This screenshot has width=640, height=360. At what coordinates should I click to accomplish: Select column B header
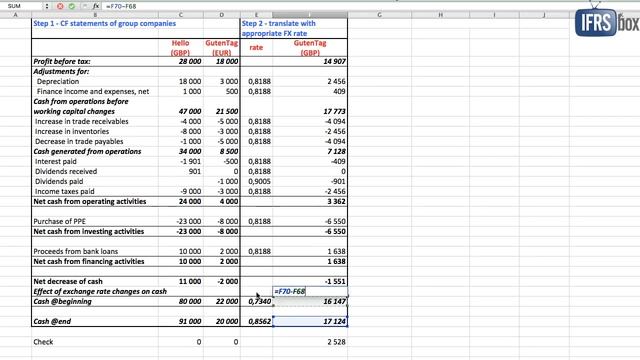tap(95, 15)
